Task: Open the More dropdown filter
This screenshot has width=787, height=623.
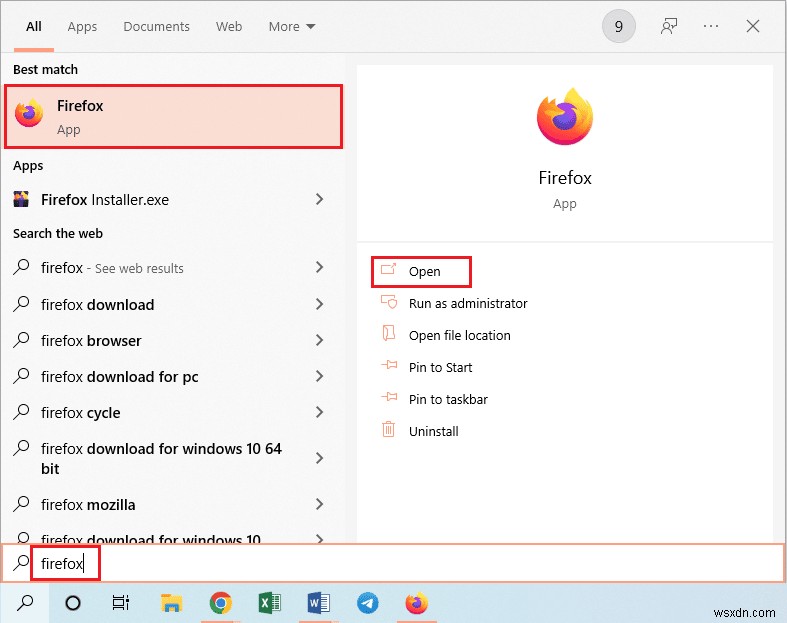Action: 292,26
